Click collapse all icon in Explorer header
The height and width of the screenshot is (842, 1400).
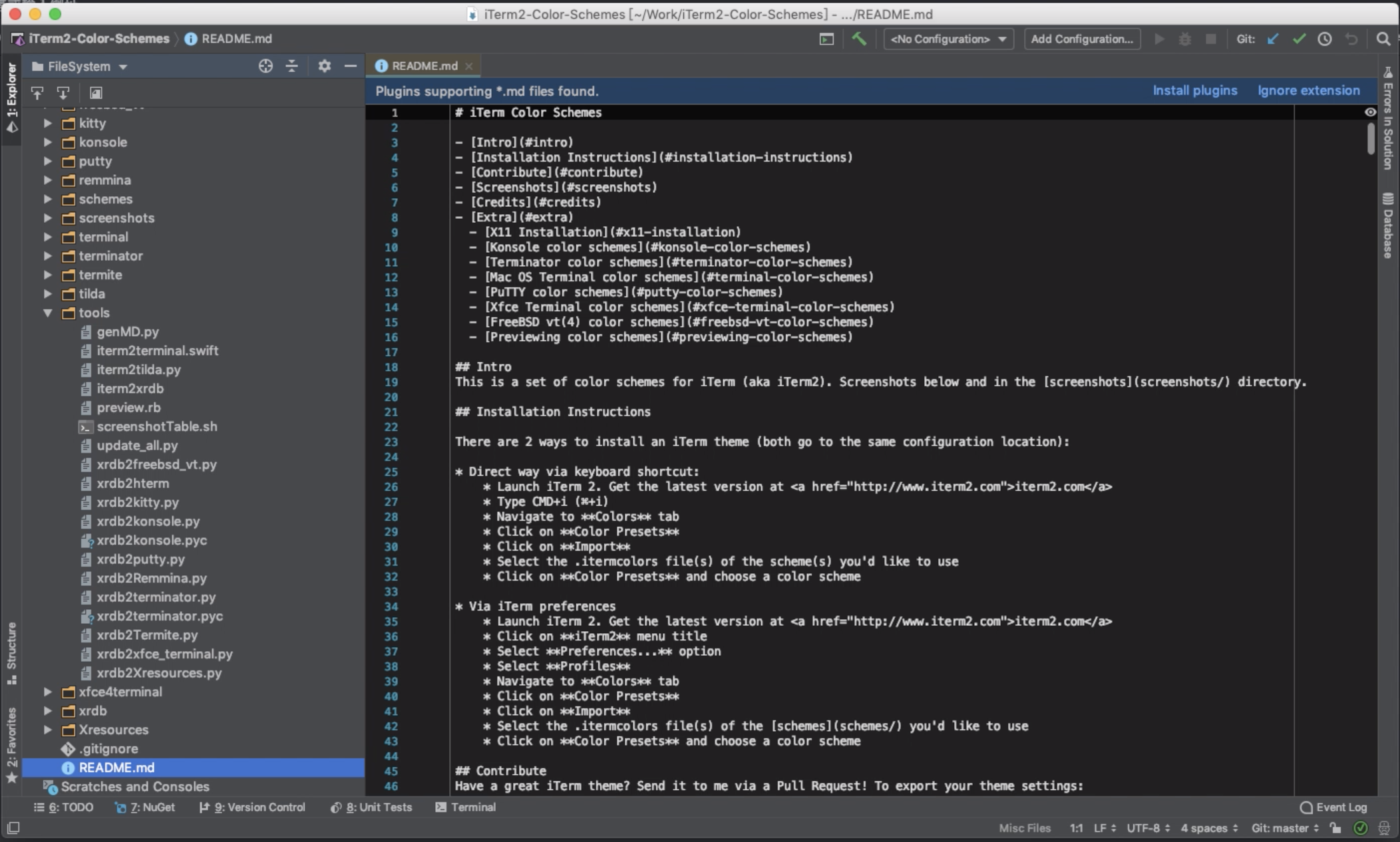(x=291, y=66)
